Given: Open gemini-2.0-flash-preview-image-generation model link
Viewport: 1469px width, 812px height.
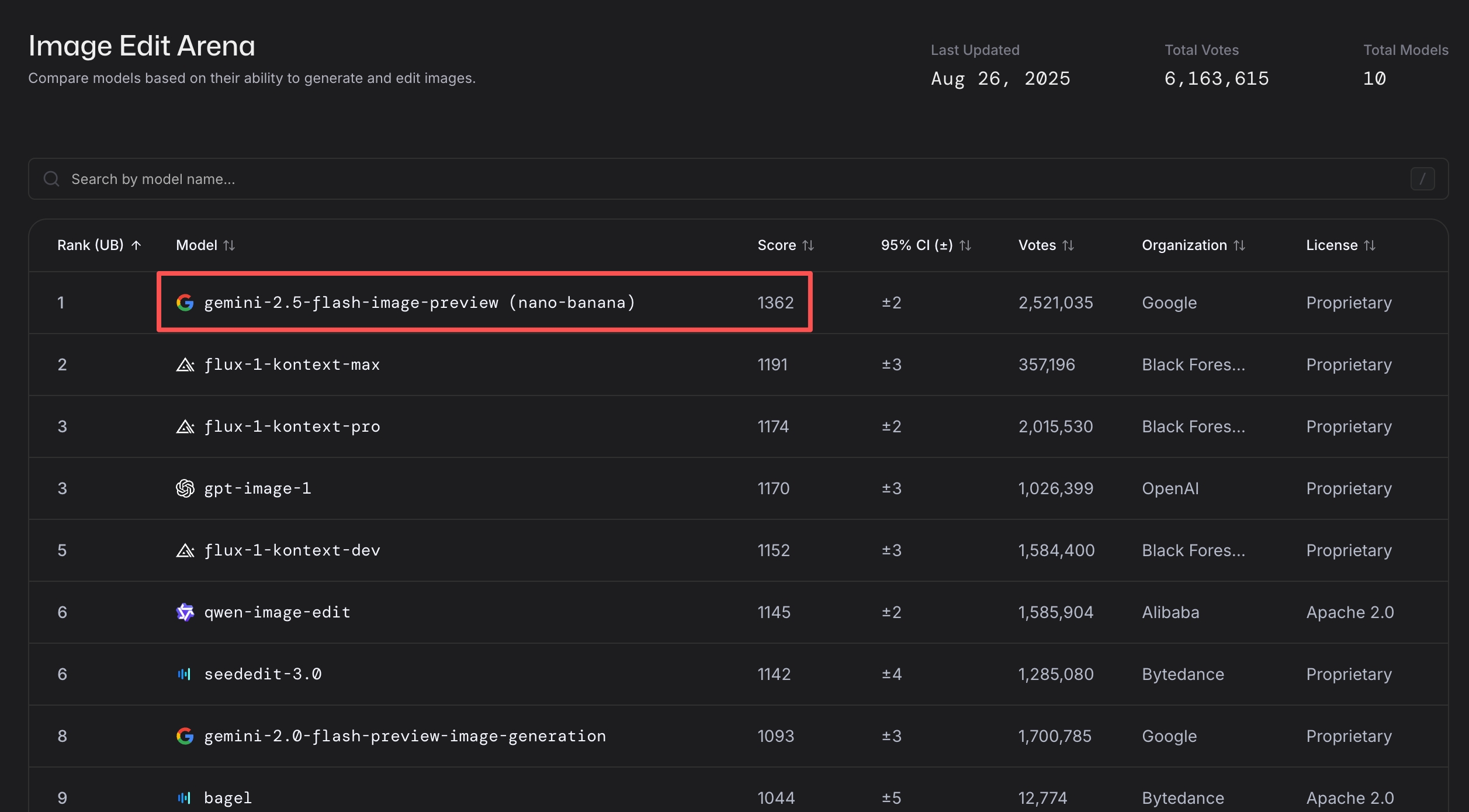Looking at the screenshot, I should click(x=405, y=736).
